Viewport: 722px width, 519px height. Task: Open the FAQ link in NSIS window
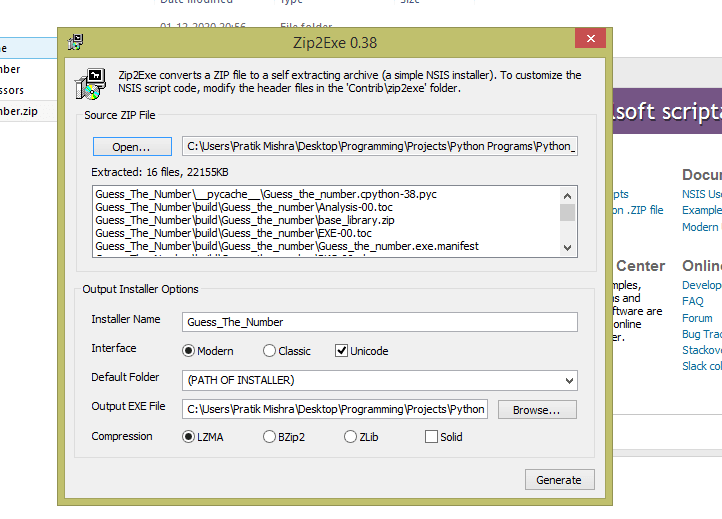pos(693,301)
